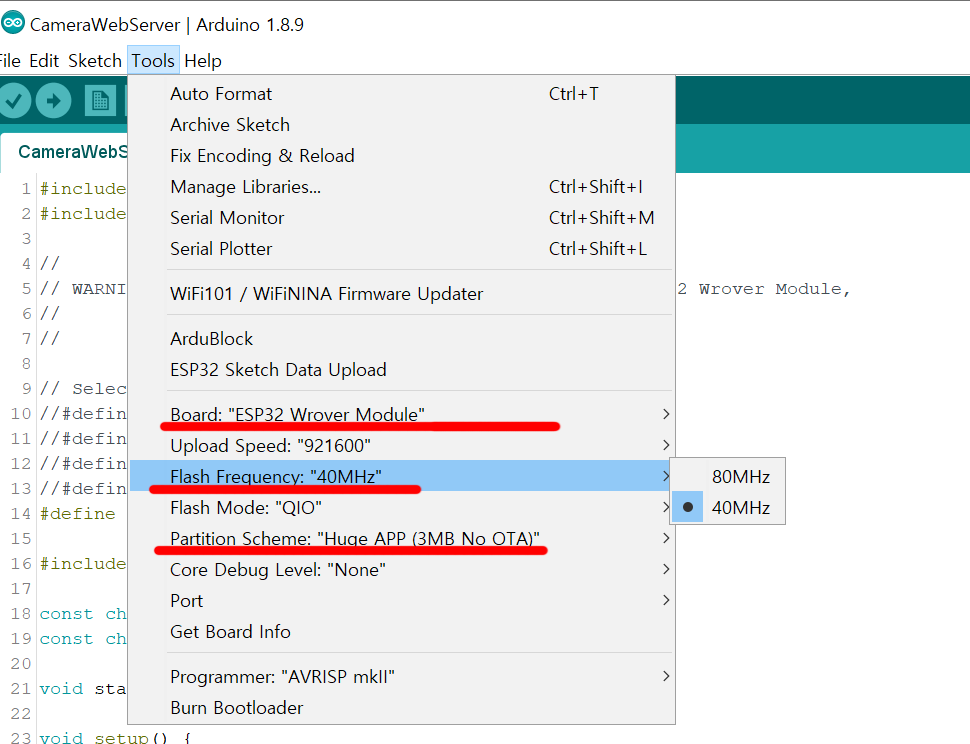The width and height of the screenshot is (970, 744).
Task: Expand the Port submenu arrow
Action: pyautogui.click(x=666, y=600)
